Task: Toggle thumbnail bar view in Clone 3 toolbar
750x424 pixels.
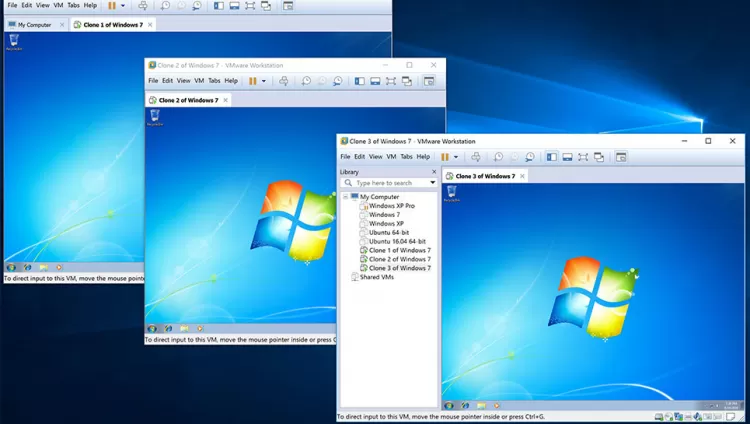Action: click(x=567, y=157)
